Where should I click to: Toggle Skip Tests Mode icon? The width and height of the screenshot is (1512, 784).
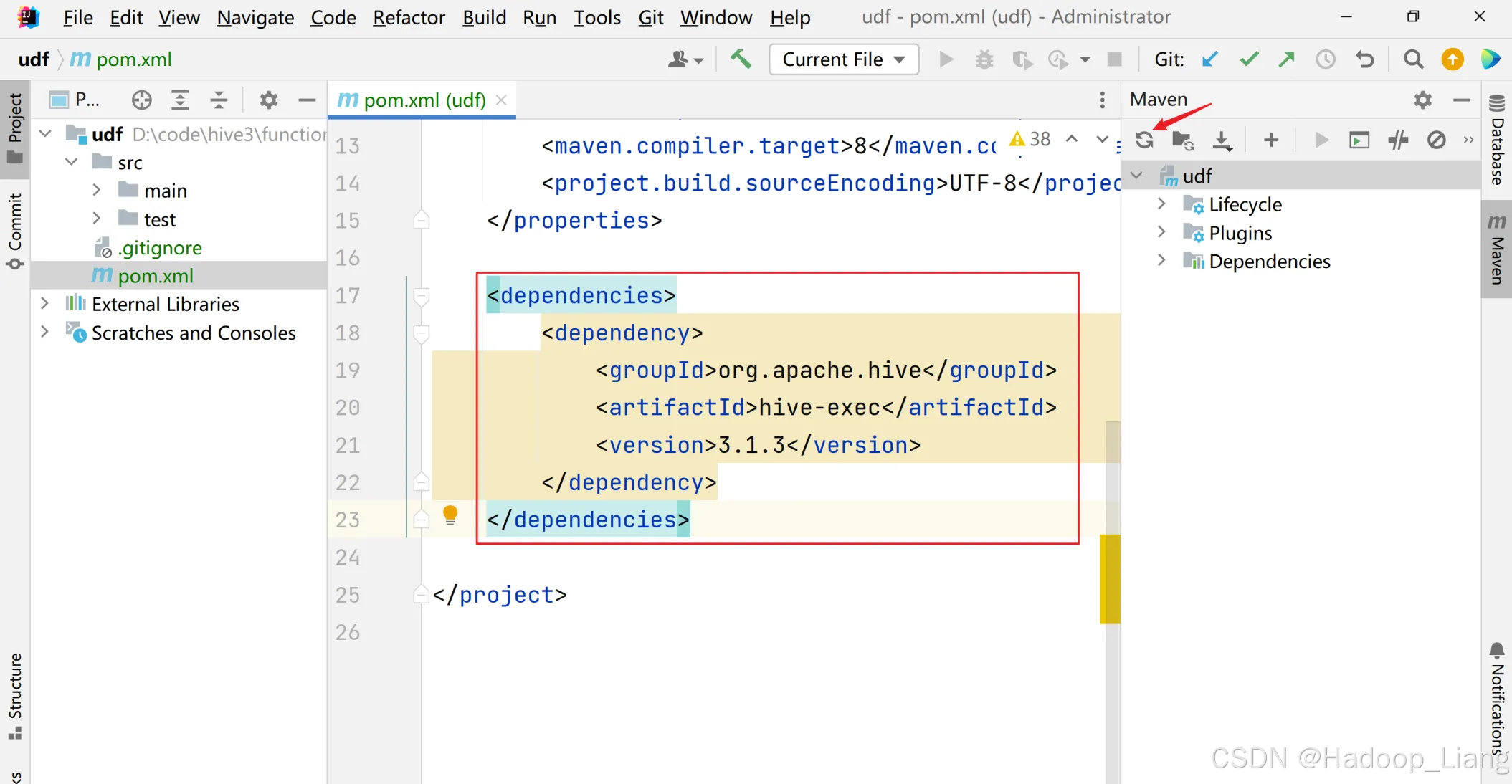1436,140
